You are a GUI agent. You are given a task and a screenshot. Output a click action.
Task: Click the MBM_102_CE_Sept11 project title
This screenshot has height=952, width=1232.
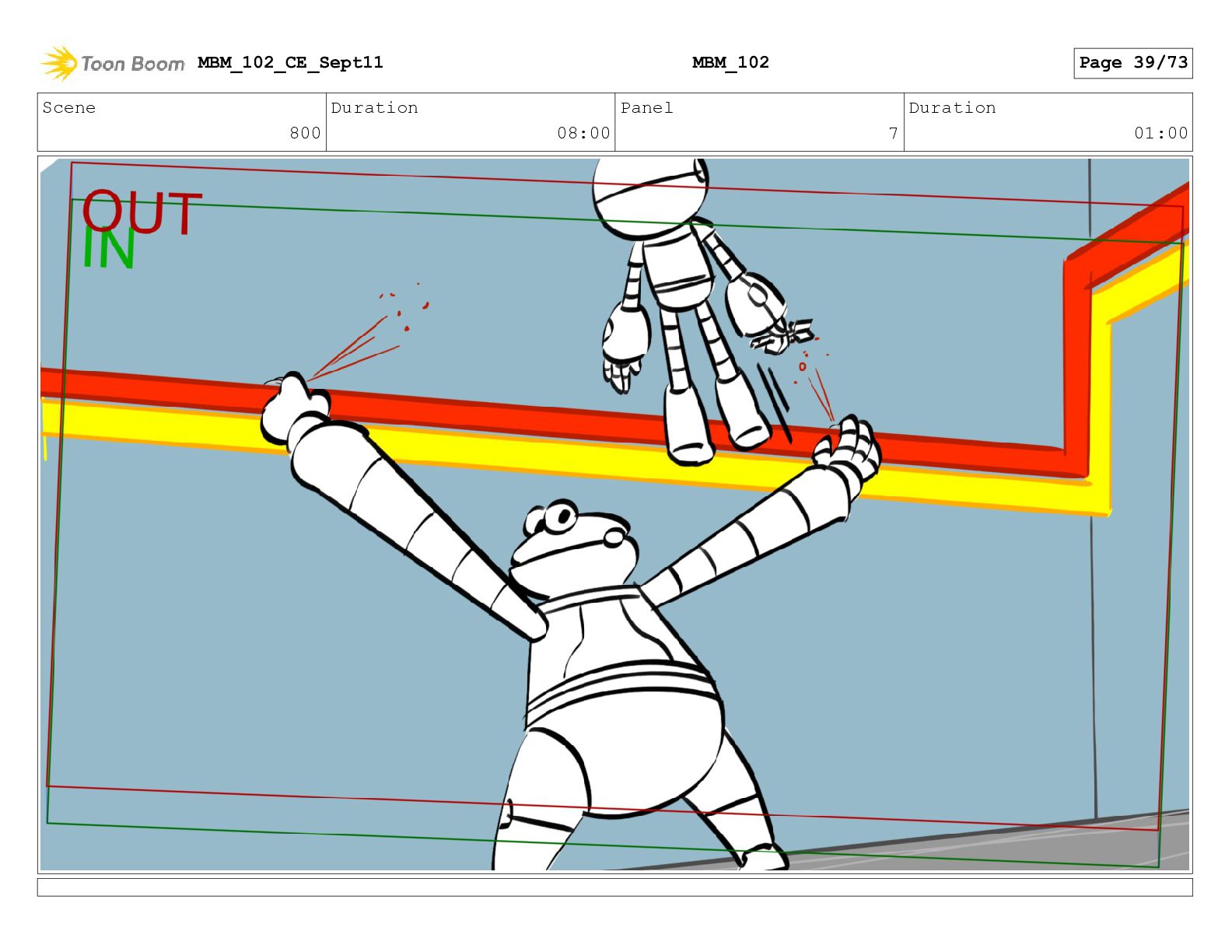[290, 62]
